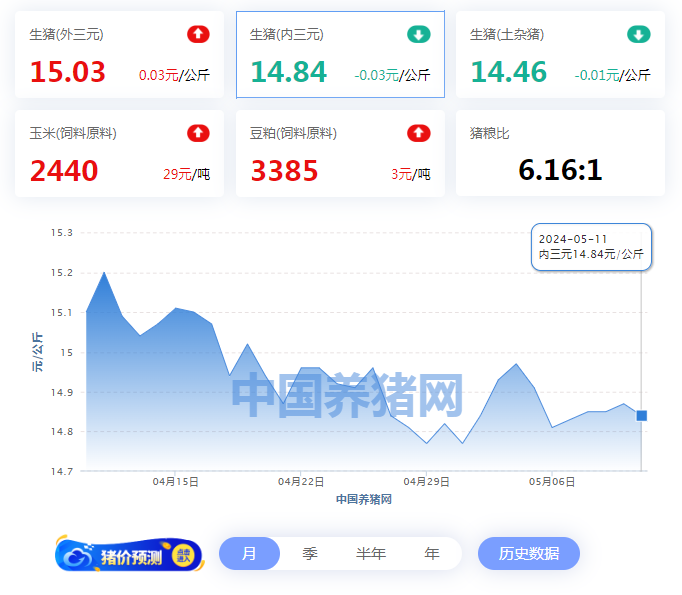Click the 中国养猪网 label under x-axis
This screenshot has width=682, height=595.
tap(364, 499)
